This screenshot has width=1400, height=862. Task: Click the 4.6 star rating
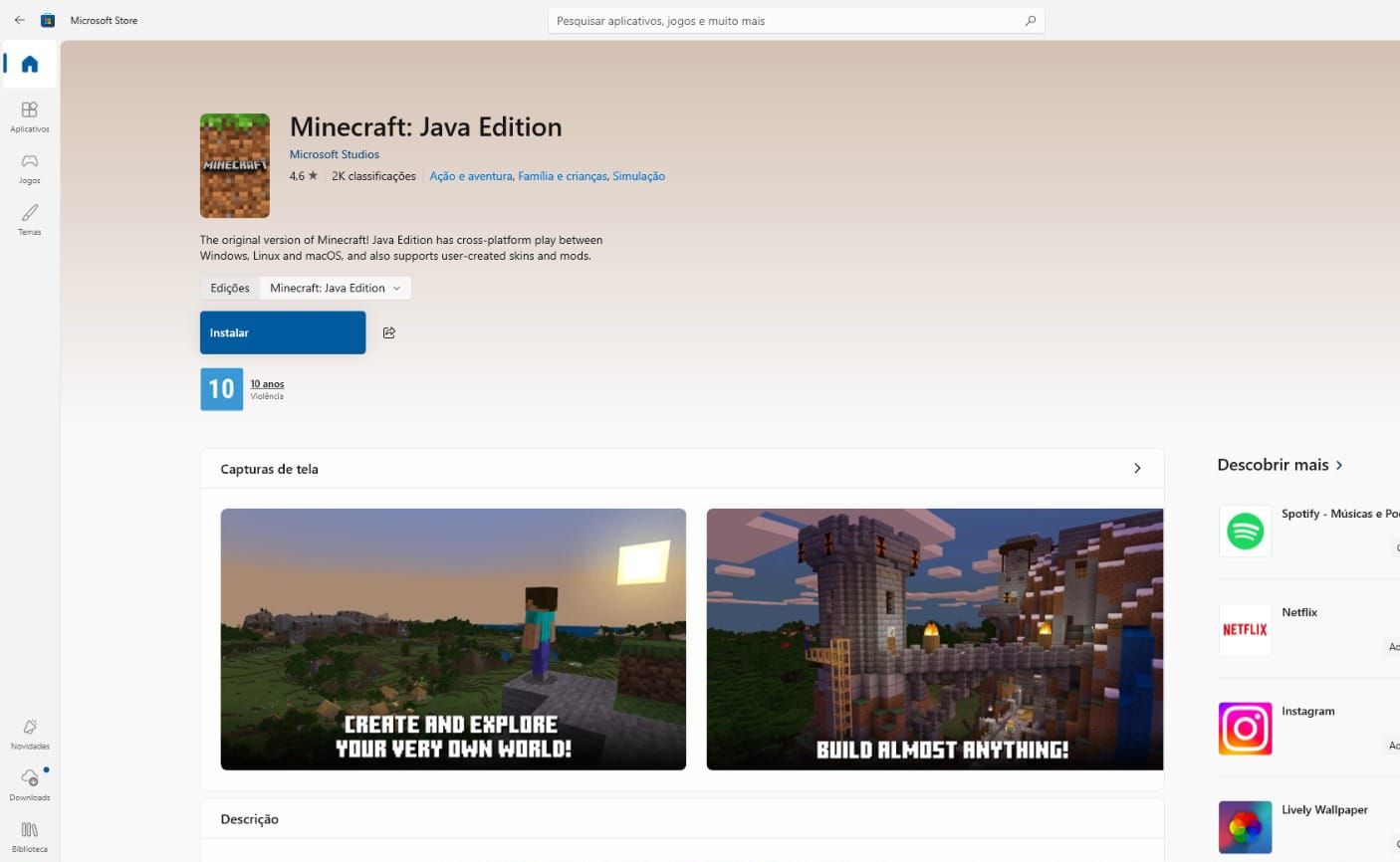tap(304, 176)
